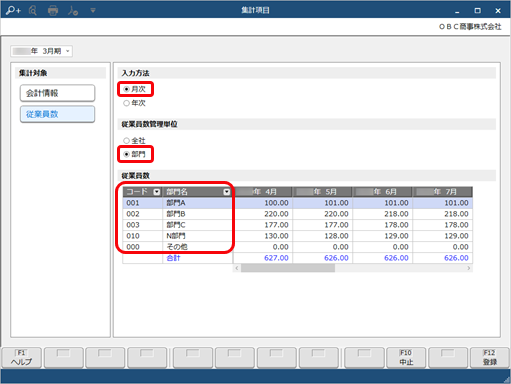Select the 部門A name cell
511x384 pixels.
click(x=197, y=203)
